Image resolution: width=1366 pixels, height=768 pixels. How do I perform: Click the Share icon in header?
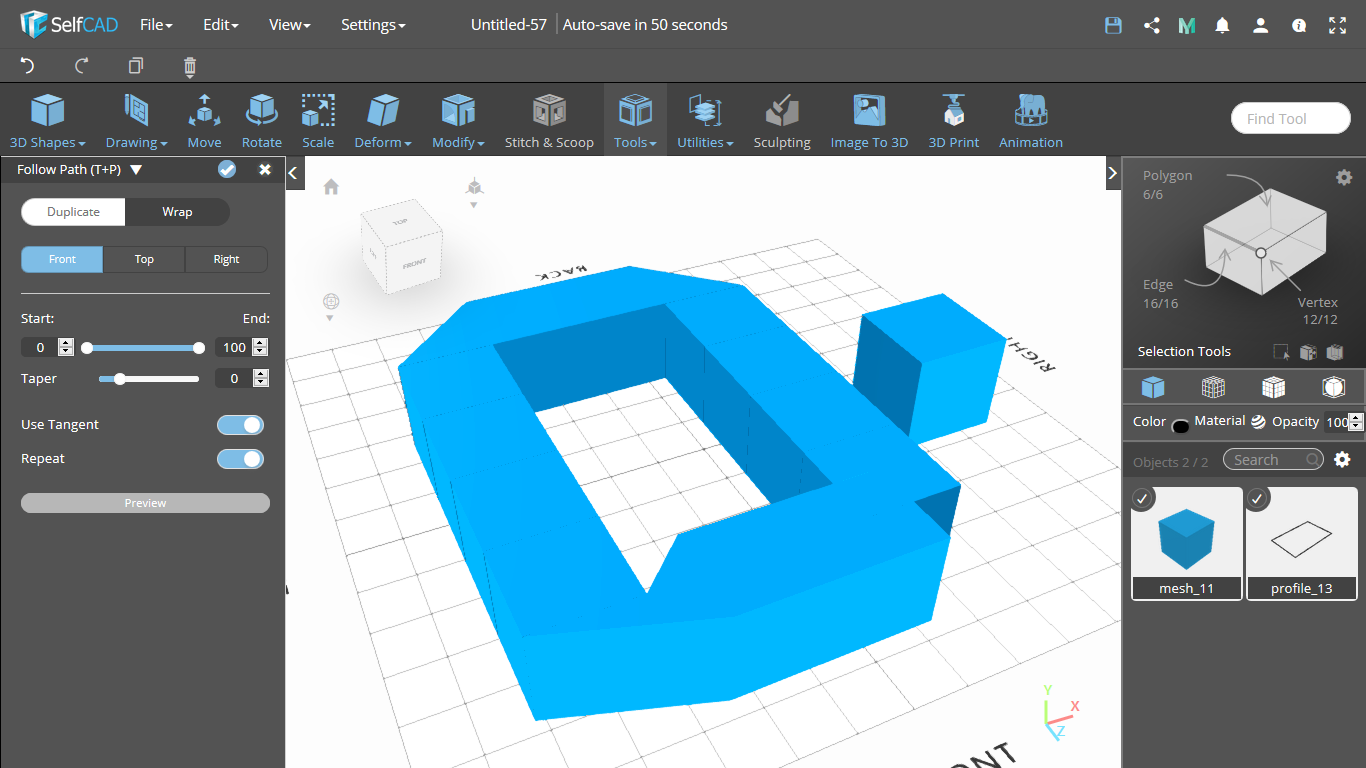[x=1151, y=26]
